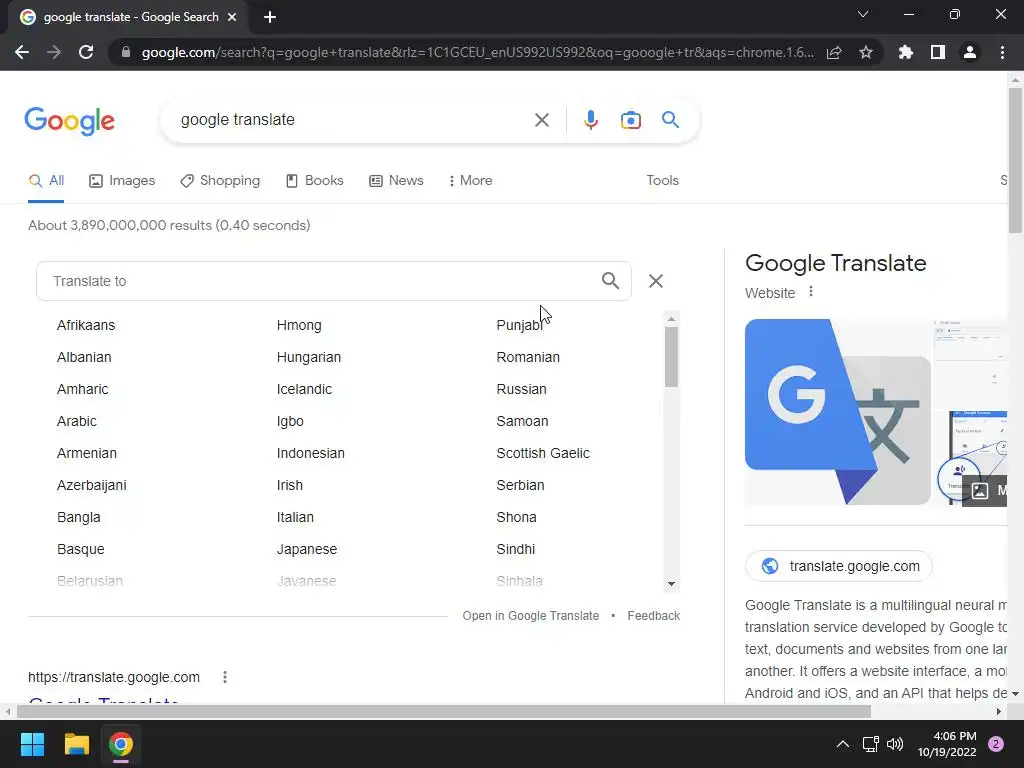Open the Chrome extensions puzzle icon
Image resolution: width=1024 pixels, height=768 pixels.
[x=905, y=52]
